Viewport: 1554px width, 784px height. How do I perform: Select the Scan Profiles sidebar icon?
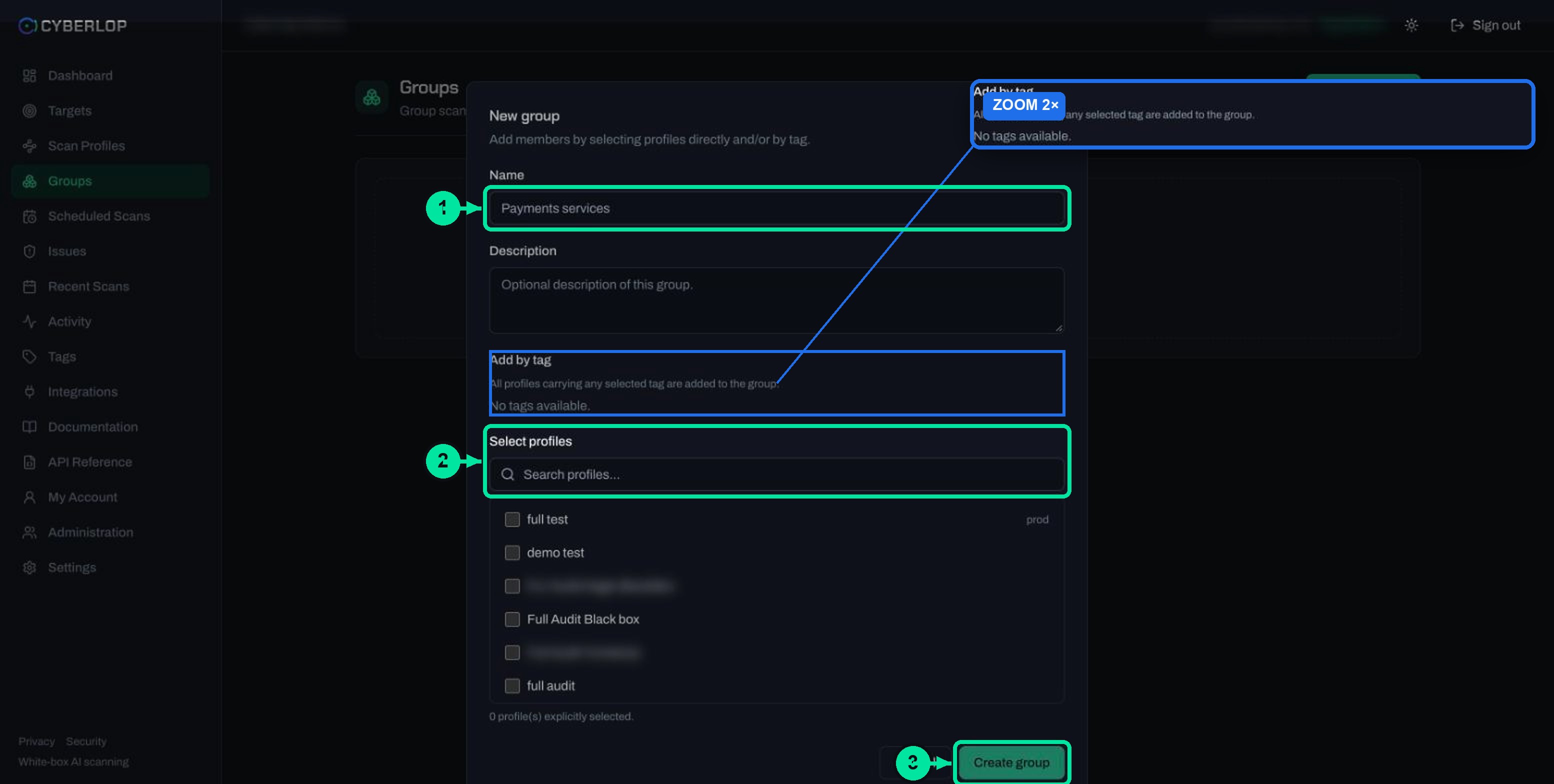(x=29, y=146)
